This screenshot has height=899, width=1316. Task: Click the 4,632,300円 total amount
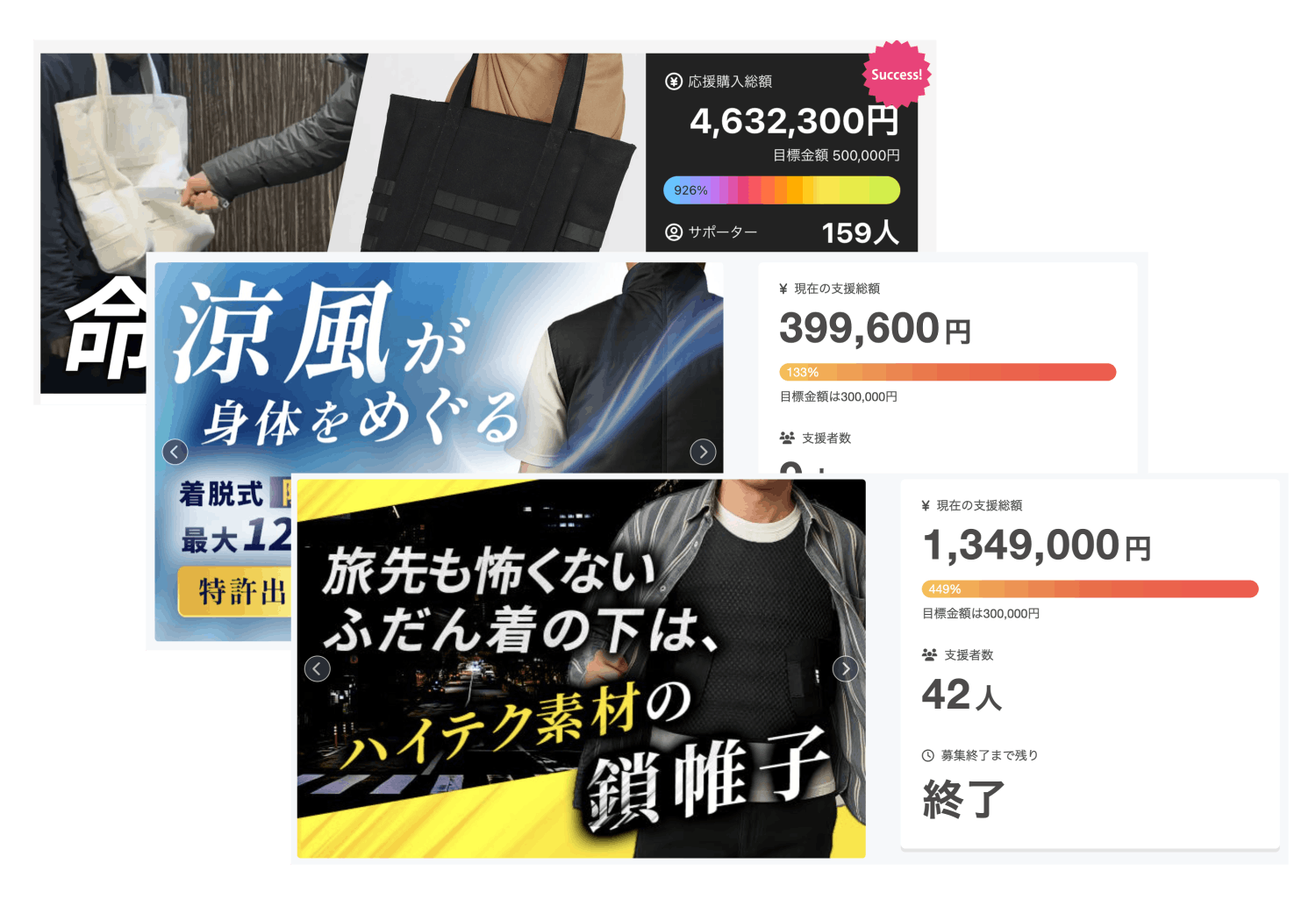click(x=795, y=121)
